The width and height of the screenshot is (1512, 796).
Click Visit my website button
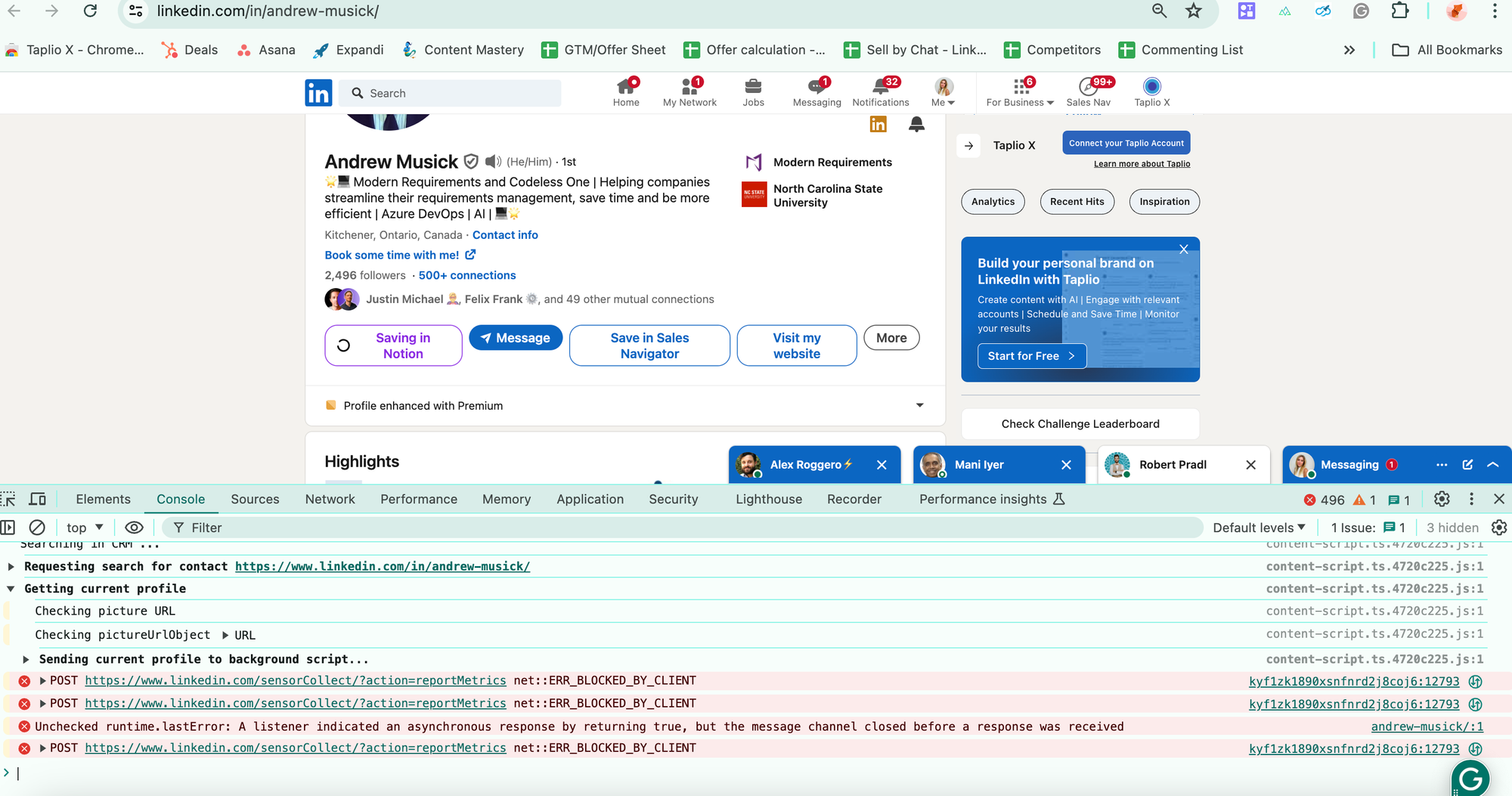pyautogui.click(x=797, y=345)
